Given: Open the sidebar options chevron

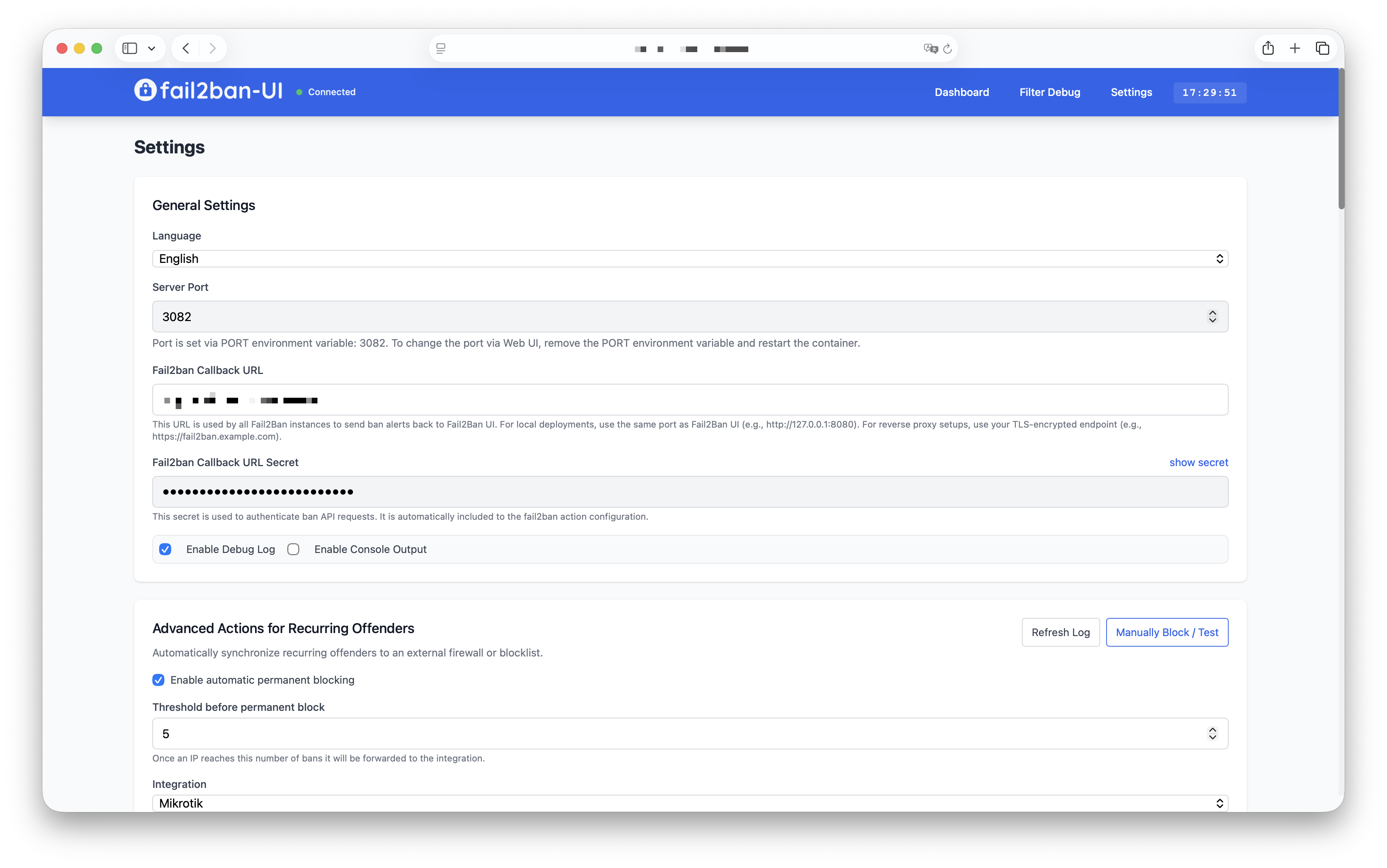Looking at the screenshot, I should coord(152,48).
